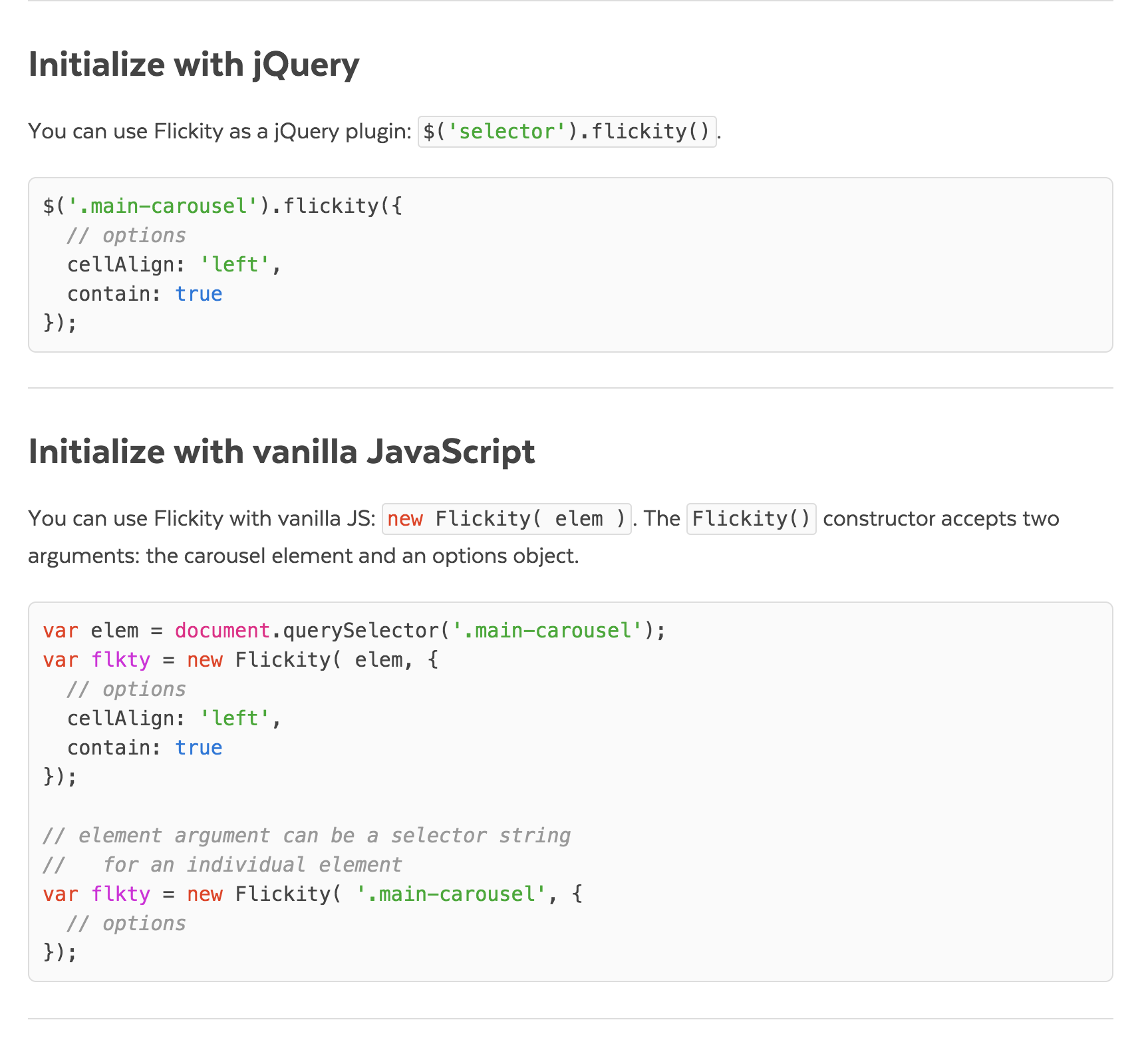The width and height of the screenshot is (1148, 1042).
Task: Click '// options' comment above cellAlign in vanilla block
Action: point(126,689)
